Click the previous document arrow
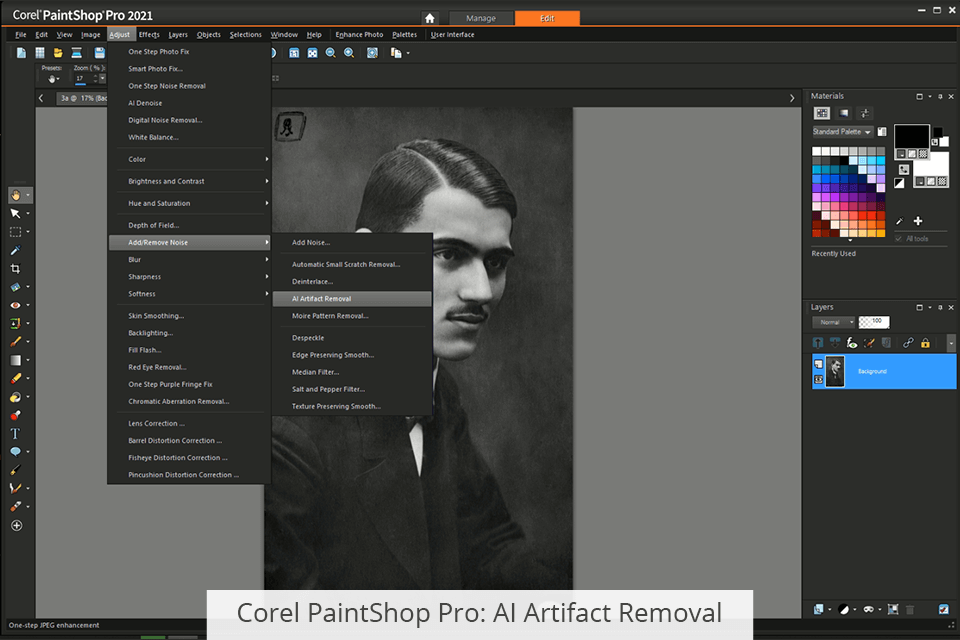 pos(41,98)
